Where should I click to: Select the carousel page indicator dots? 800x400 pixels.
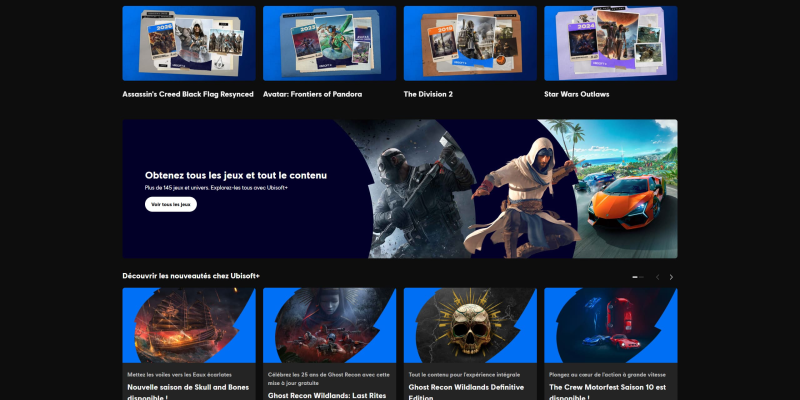click(x=638, y=277)
